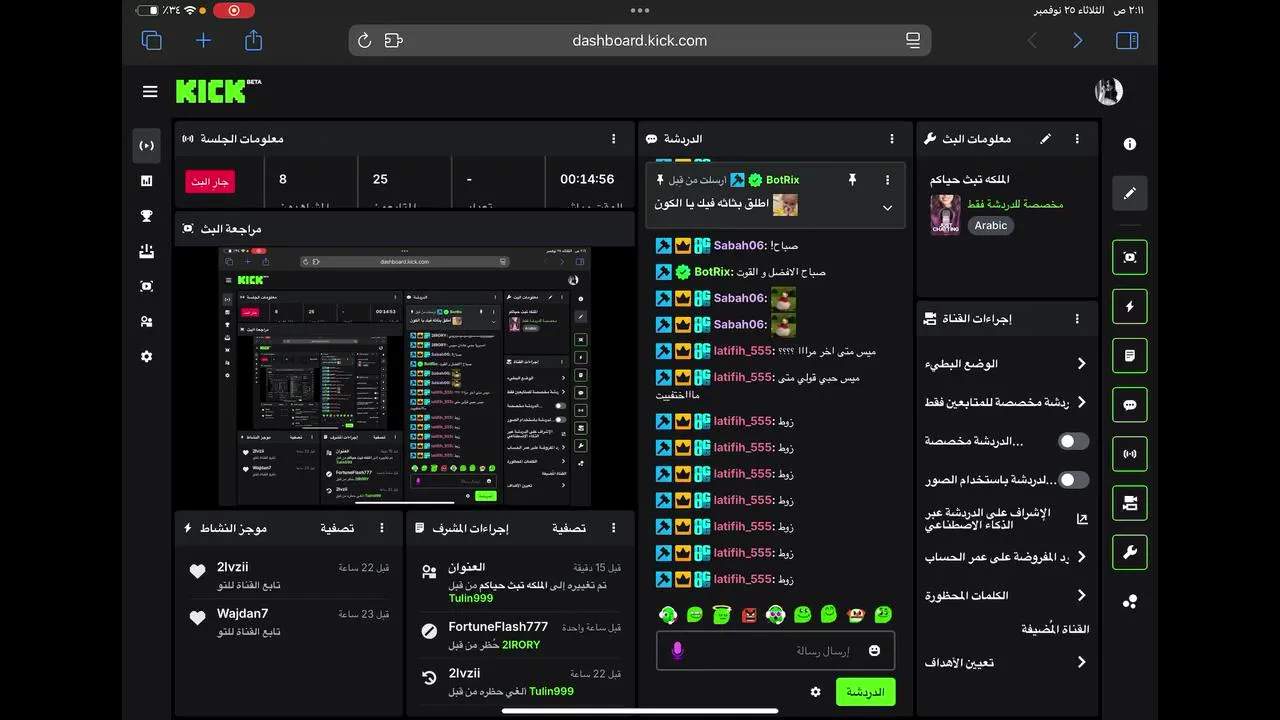The height and width of the screenshot is (720, 1280).
Task: Open the Kick hamburger menu
Action: [x=150, y=92]
